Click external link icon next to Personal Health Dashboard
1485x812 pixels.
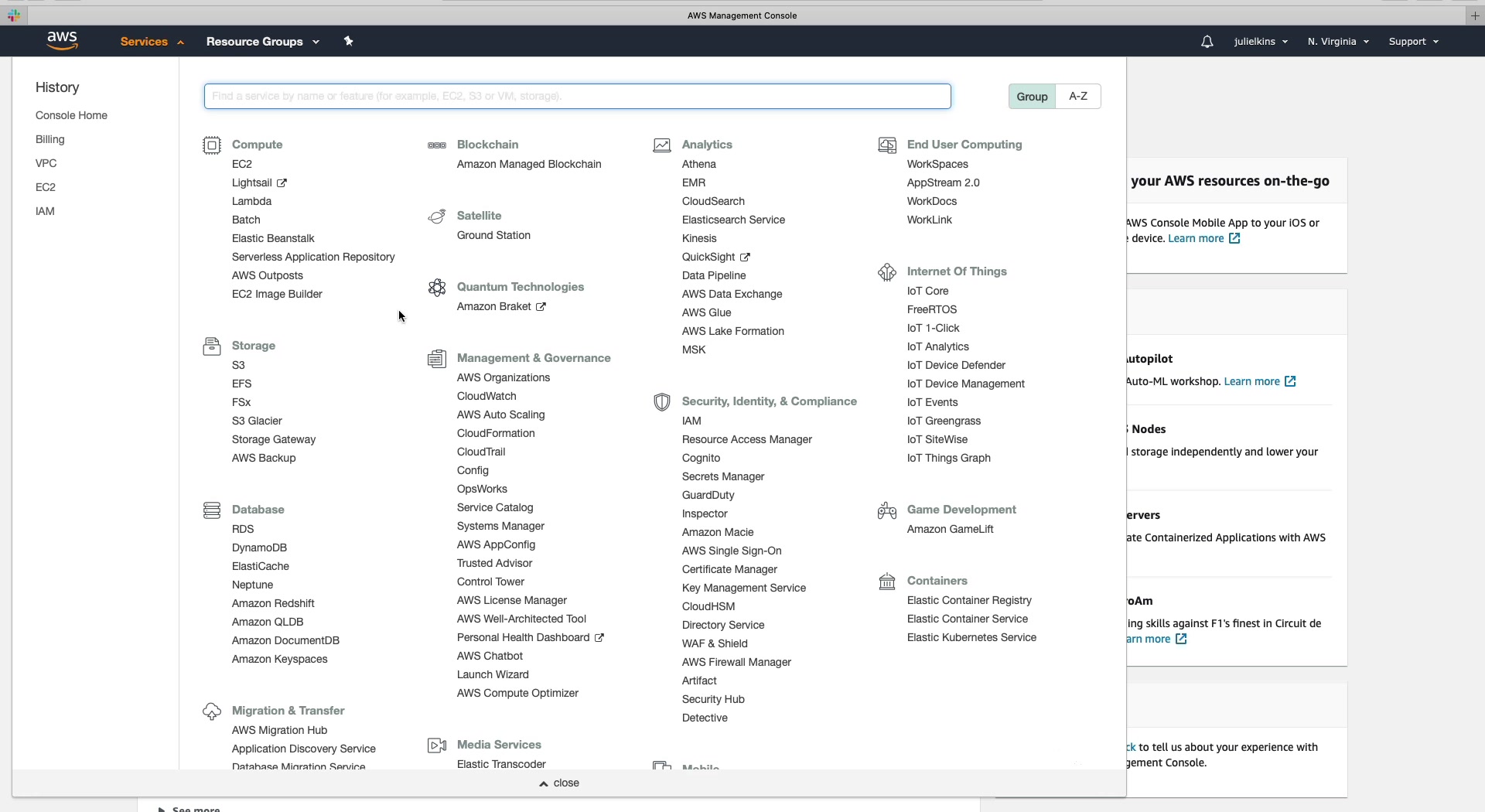[599, 638]
